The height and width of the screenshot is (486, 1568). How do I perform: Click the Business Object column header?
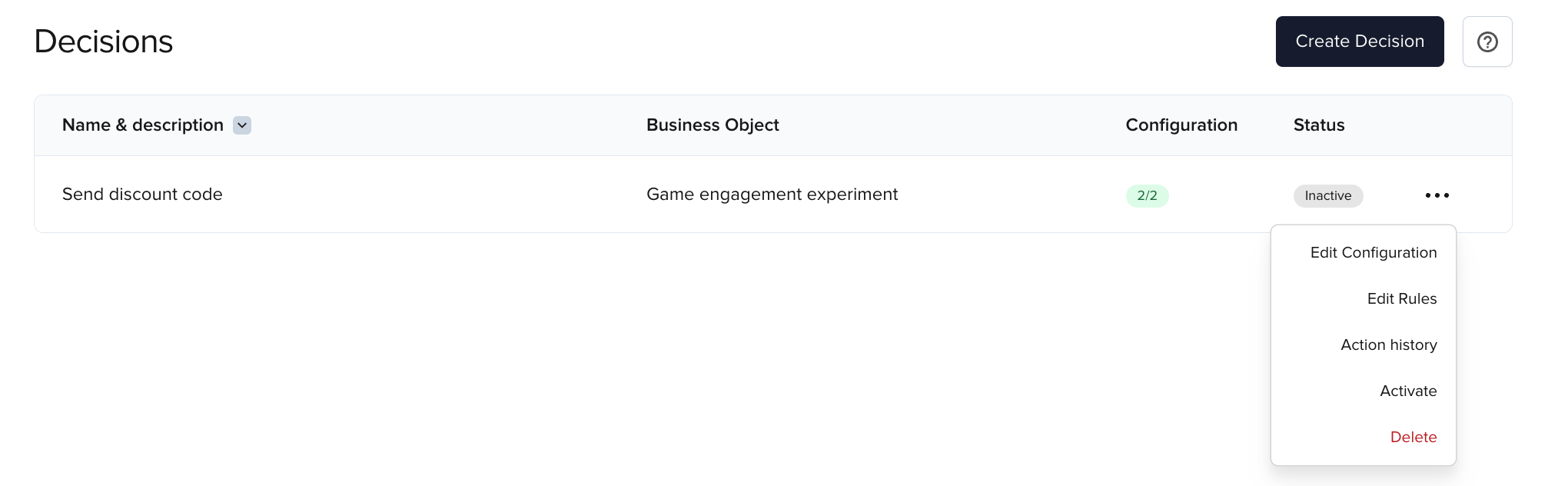[713, 125]
